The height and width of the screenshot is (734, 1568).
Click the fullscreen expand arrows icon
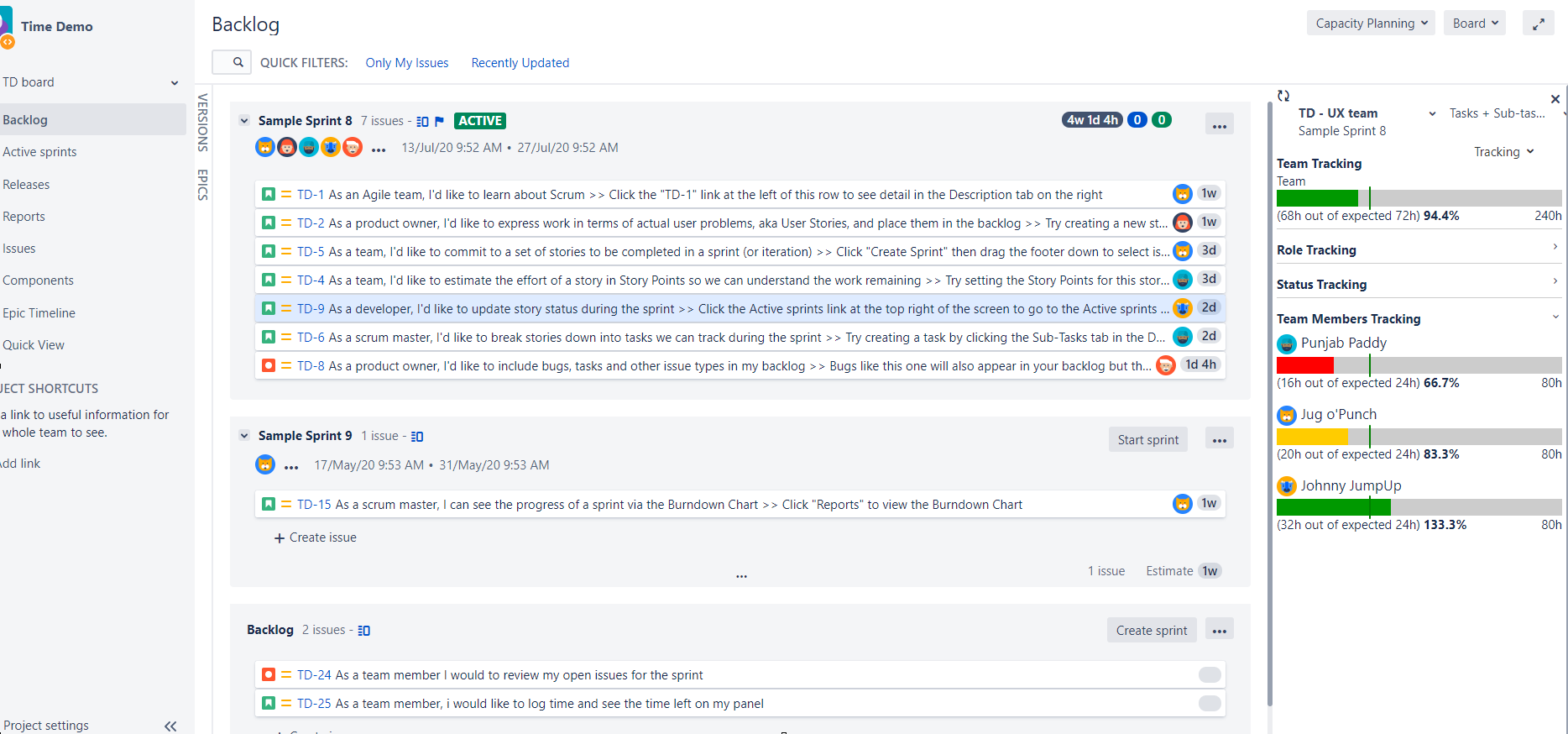pos(1539,24)
